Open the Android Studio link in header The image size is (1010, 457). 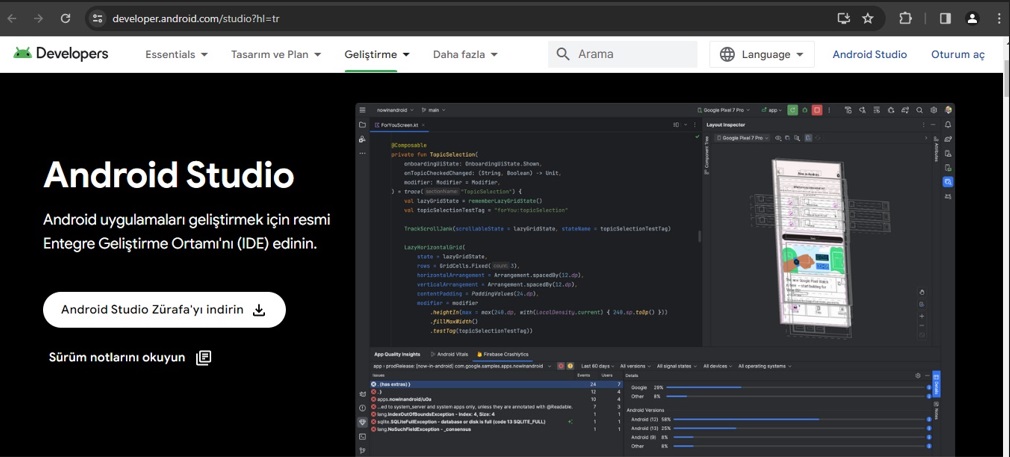pyautogui.click(x=870, y=55)
